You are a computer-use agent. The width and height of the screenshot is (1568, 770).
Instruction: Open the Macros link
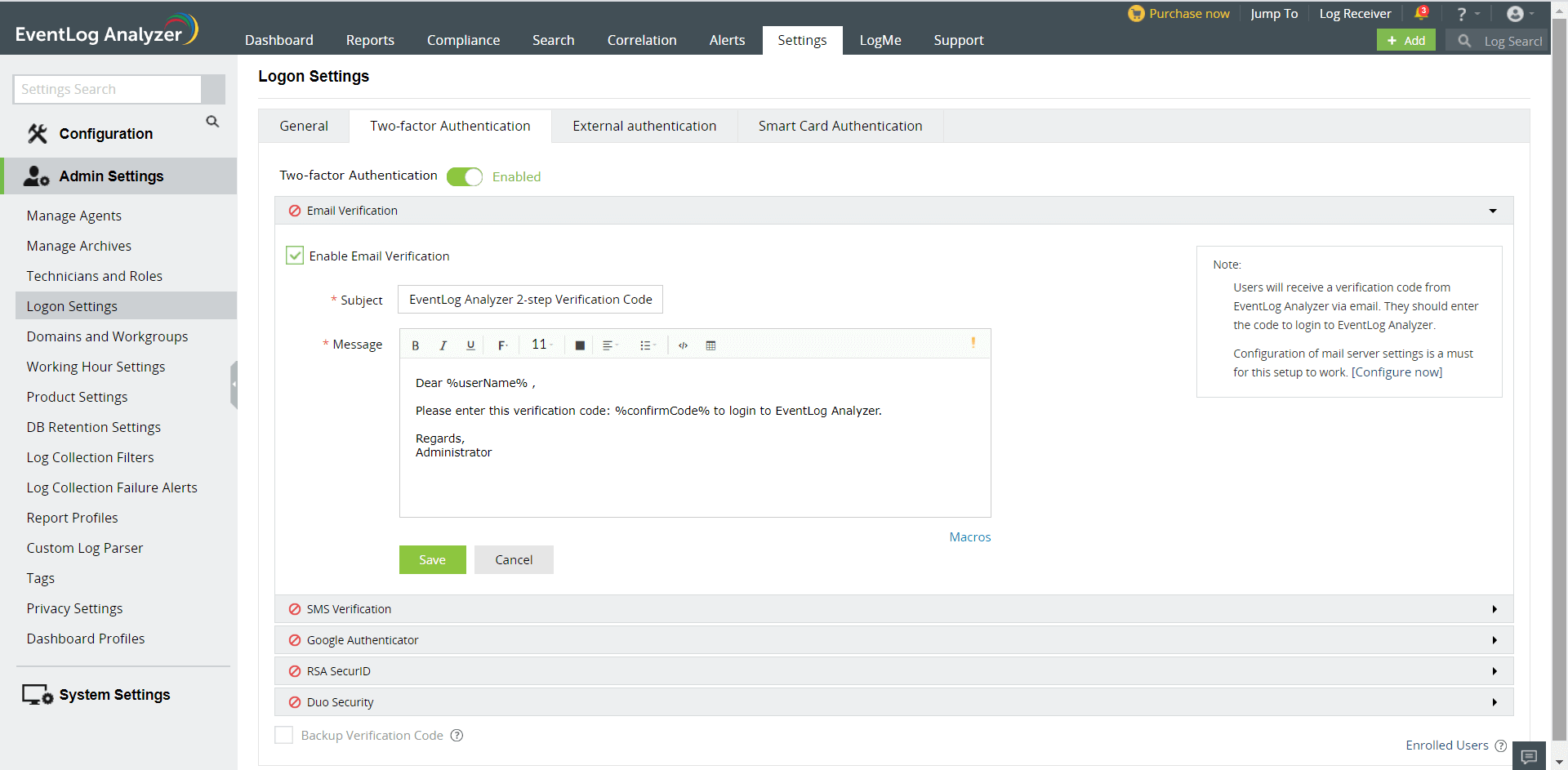pyautogui.click(x=970, y=537)
